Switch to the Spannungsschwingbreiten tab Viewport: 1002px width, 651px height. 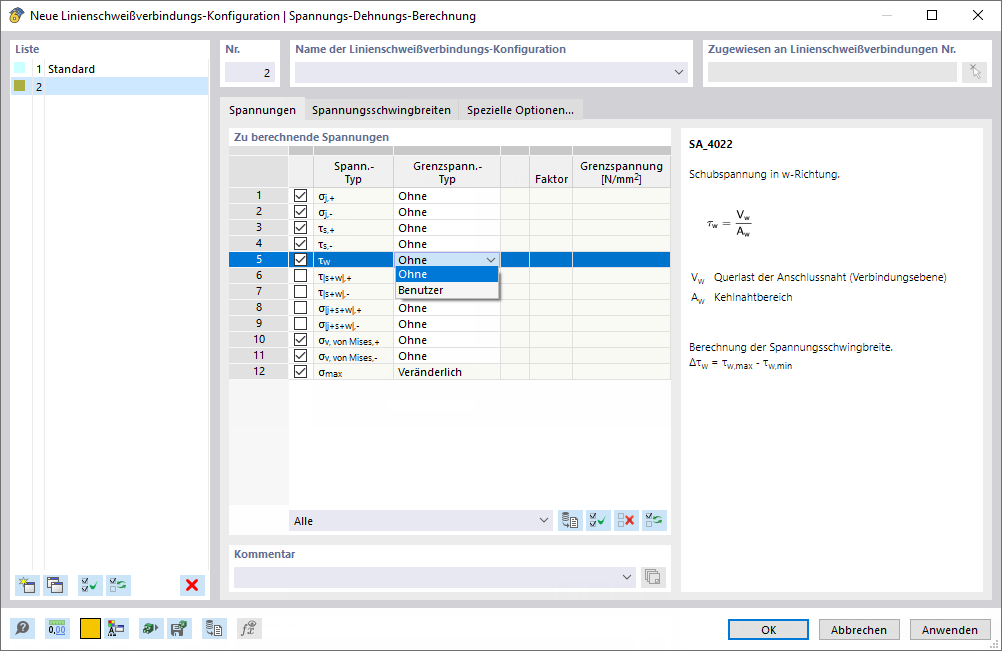(x=382, y=110)
